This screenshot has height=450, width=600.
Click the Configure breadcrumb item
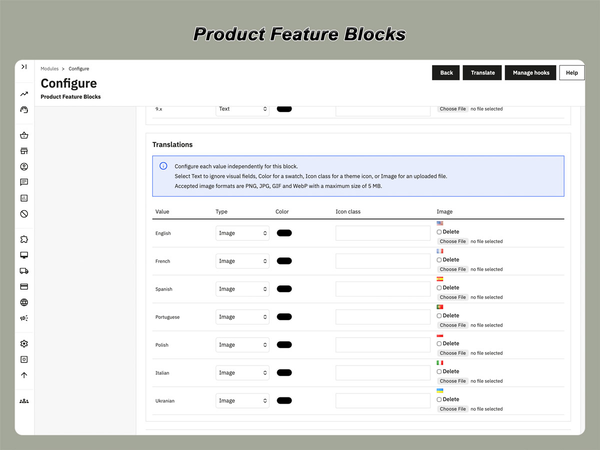(79, 69)
